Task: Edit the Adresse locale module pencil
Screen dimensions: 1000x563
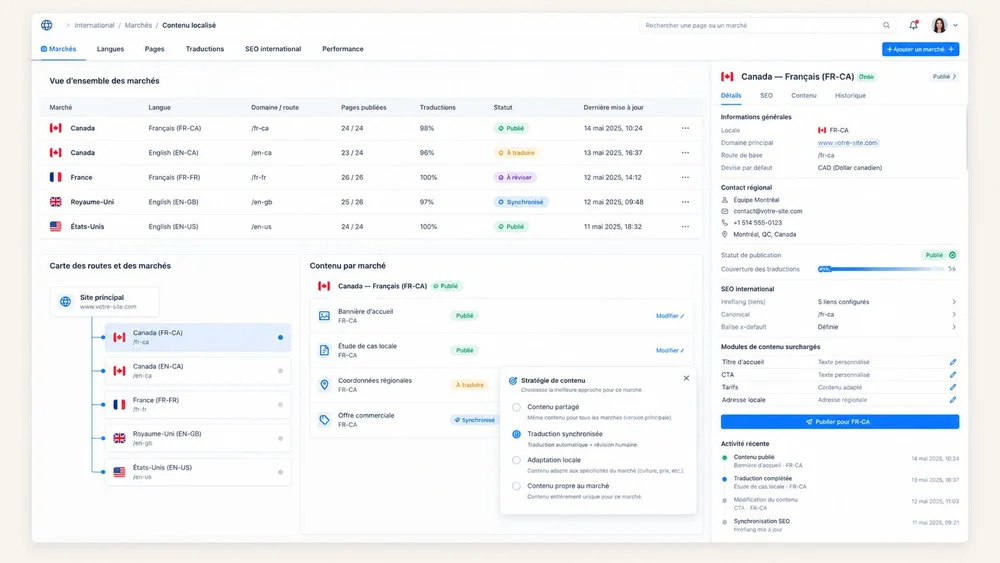Action: (x=952, y=400)
